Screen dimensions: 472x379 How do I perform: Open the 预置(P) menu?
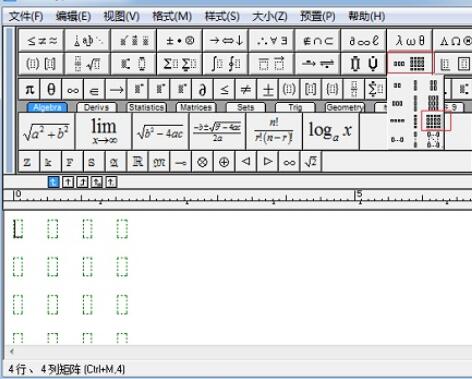317,16
